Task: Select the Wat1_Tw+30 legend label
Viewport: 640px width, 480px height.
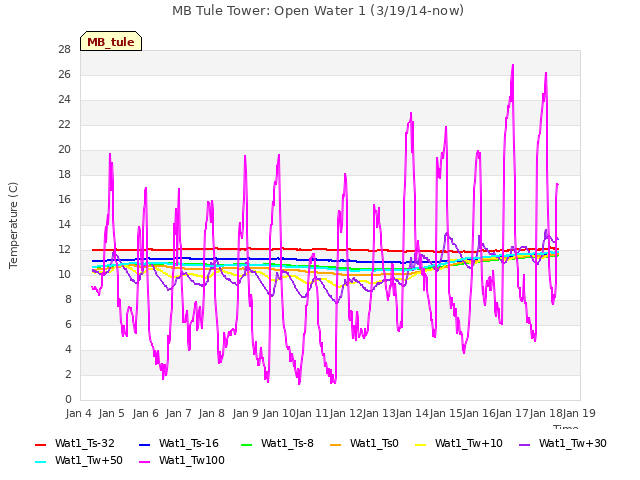Action: click(573, 444)
